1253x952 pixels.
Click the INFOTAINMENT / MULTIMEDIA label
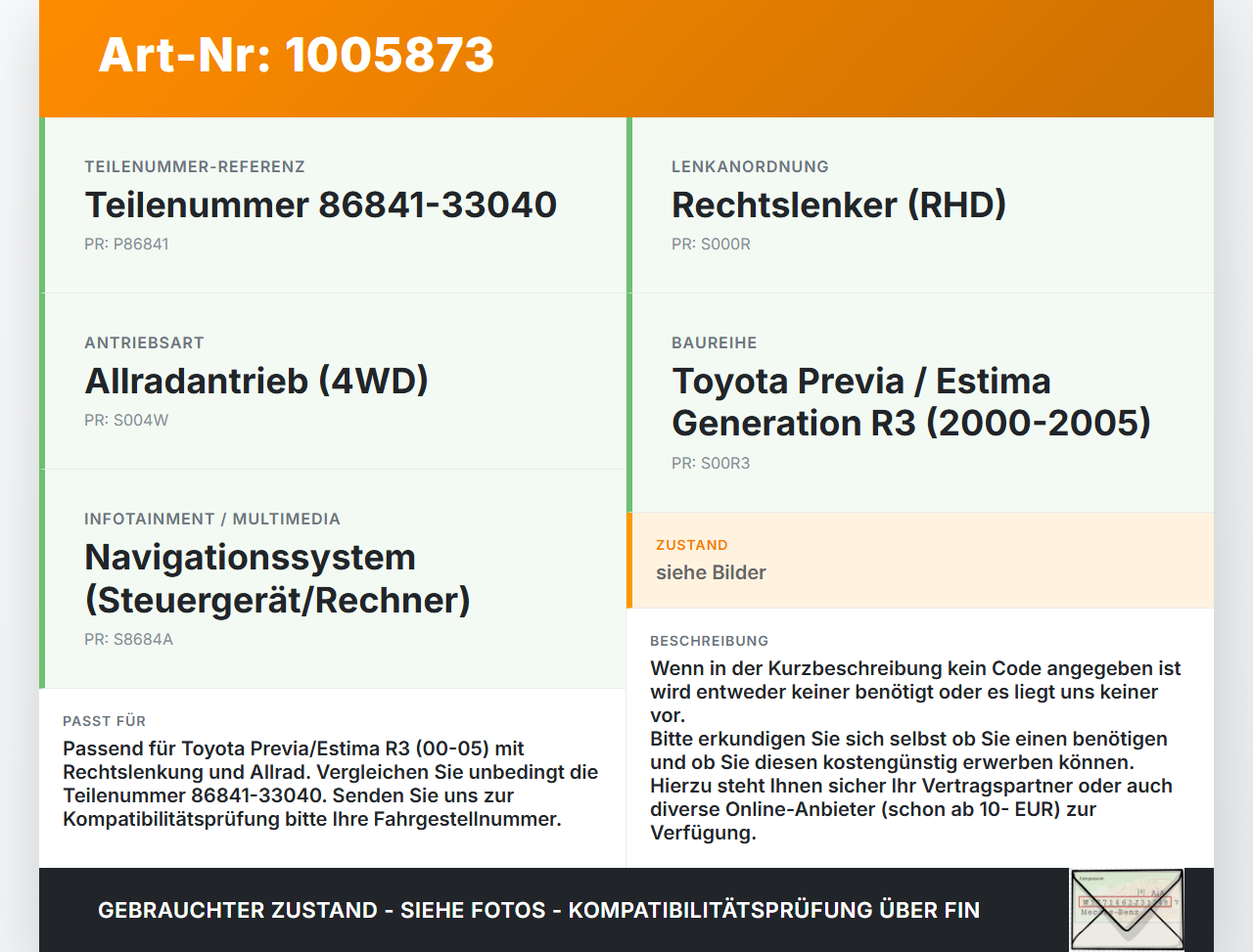pyautogui.click(x=212, y=519)
